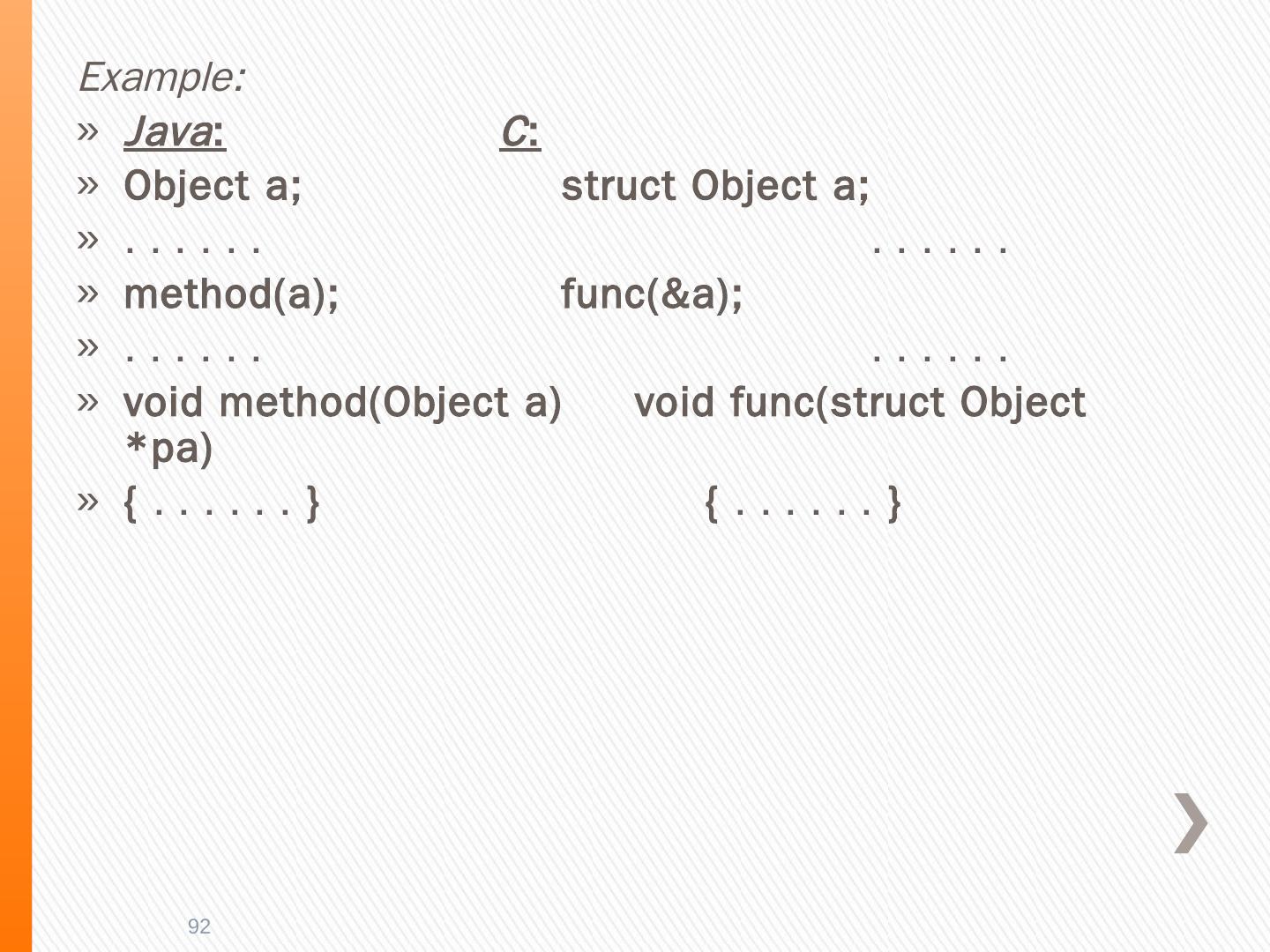The image size is (1270, 952).
Task: Select the "void func(struct Object" text
Action: pyautogui.click(x=860, y=403)
